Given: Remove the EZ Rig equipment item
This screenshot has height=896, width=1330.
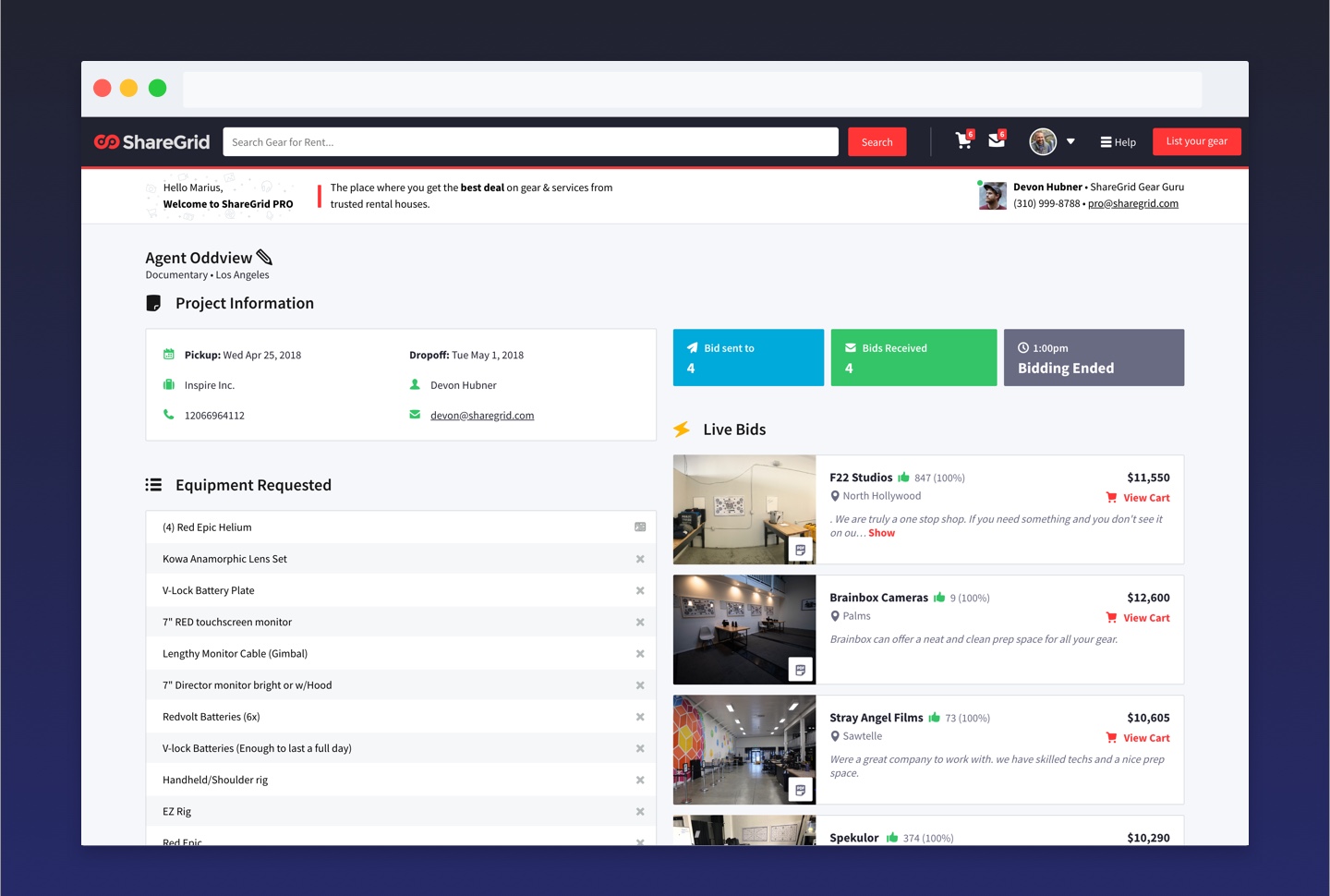Looking at the screenshot, I should (640, 811).
